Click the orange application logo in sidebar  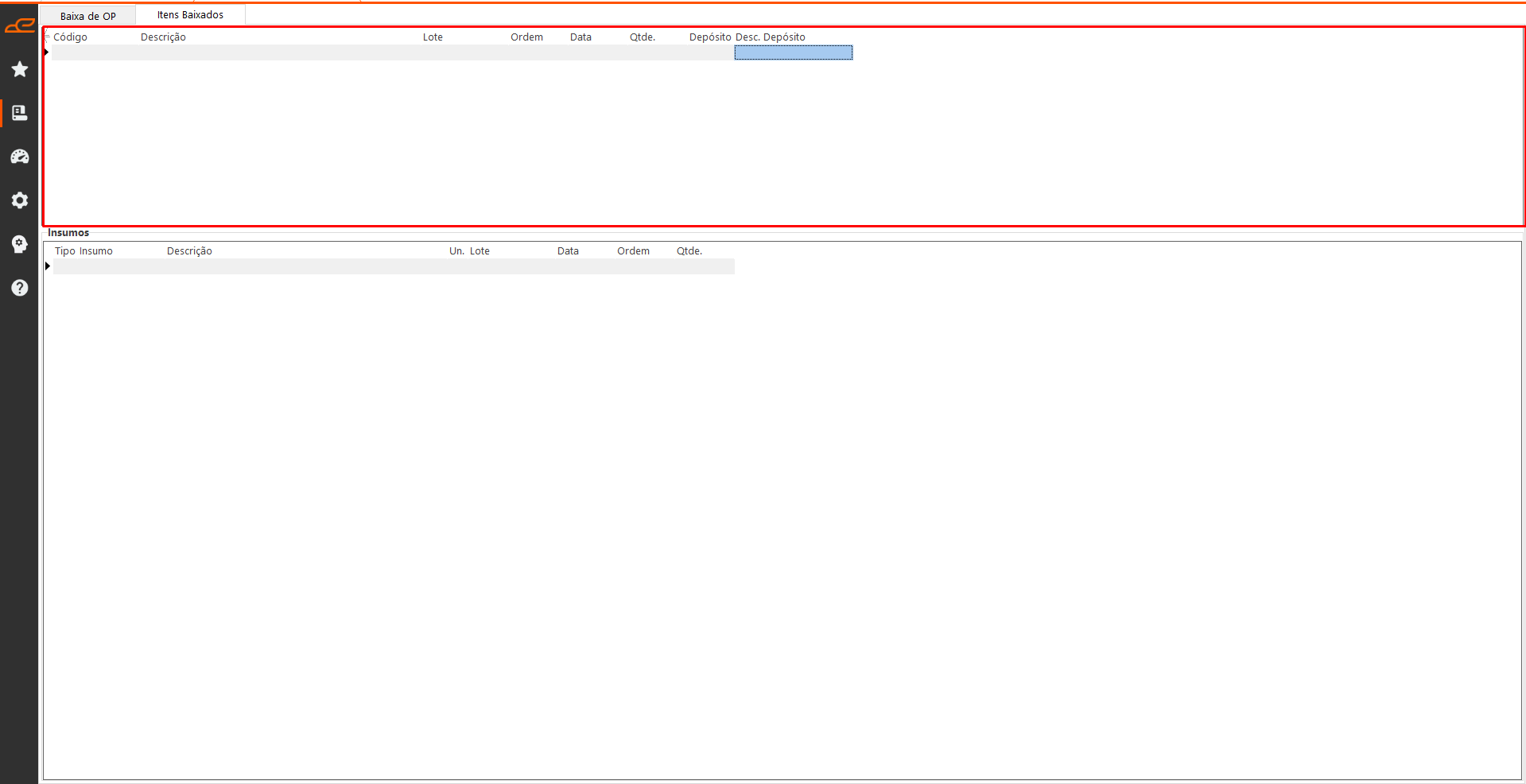[x=19, y=26]
